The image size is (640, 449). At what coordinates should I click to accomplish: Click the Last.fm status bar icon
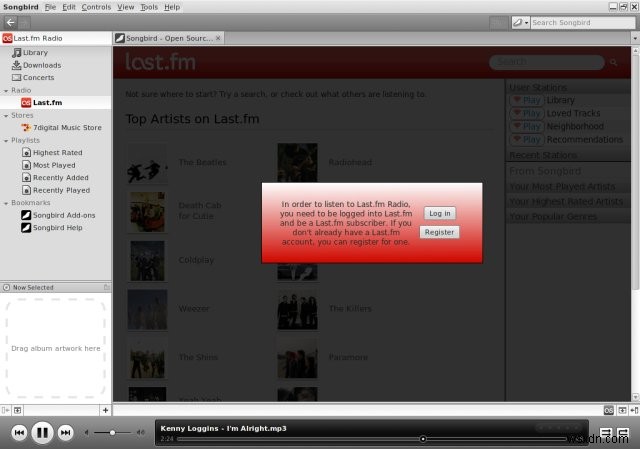tap(609, 410)
